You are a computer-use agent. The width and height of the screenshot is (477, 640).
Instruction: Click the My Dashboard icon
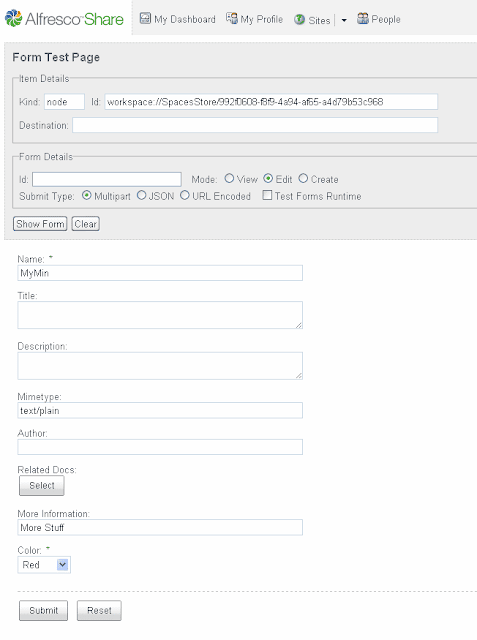coord(145,18)
